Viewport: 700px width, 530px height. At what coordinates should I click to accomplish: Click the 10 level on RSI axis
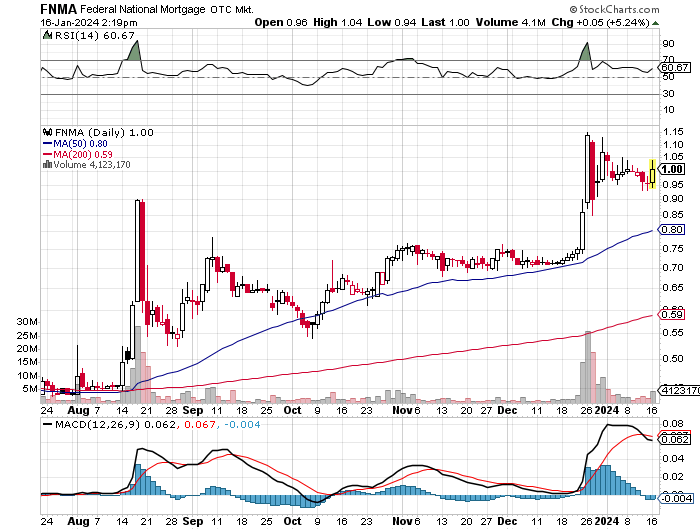(668, 110)
